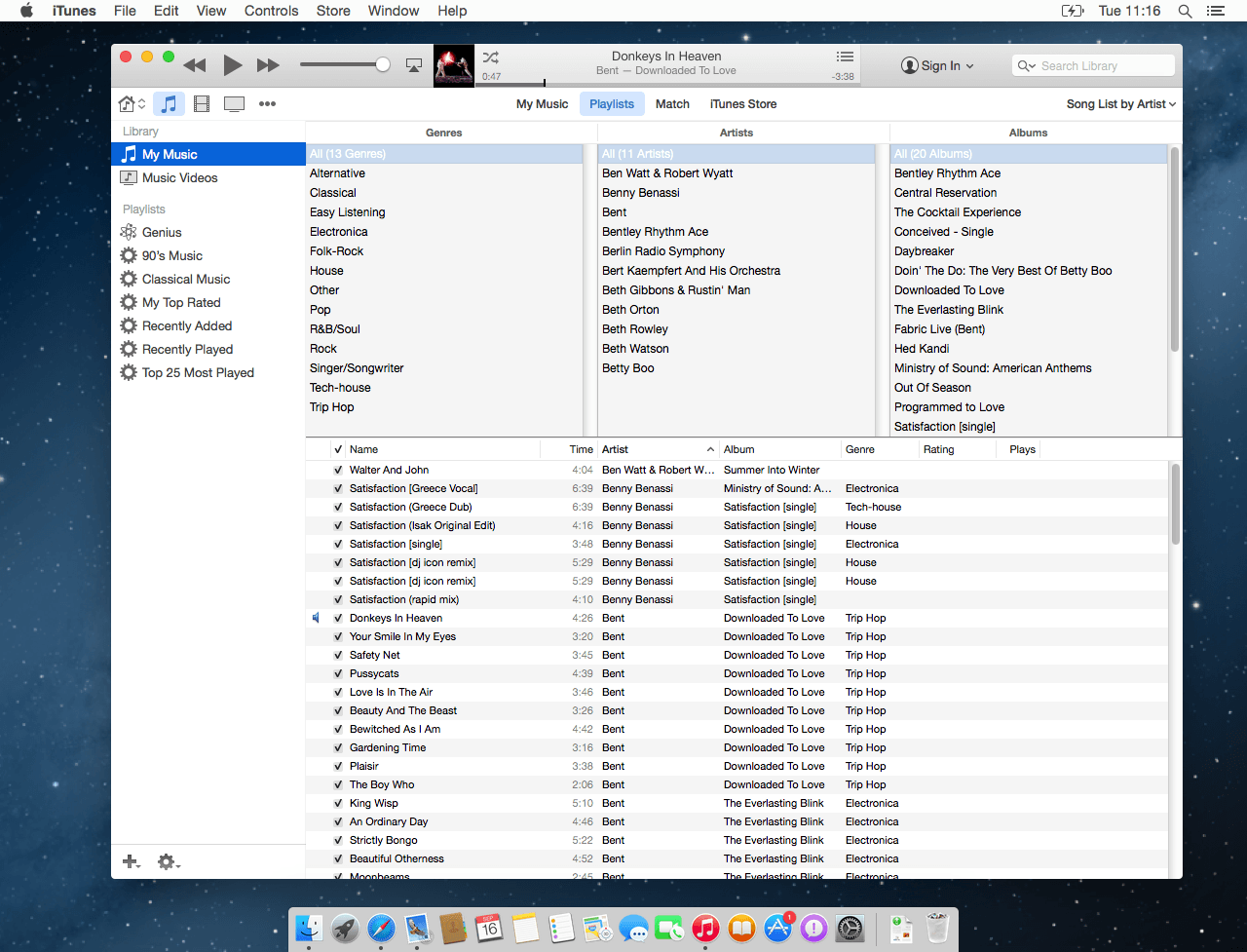The height and width of the screenshot is (952, 1247).
Task: Open the Top 25 Most Played playlist
Action: click(x=208, y=372)
